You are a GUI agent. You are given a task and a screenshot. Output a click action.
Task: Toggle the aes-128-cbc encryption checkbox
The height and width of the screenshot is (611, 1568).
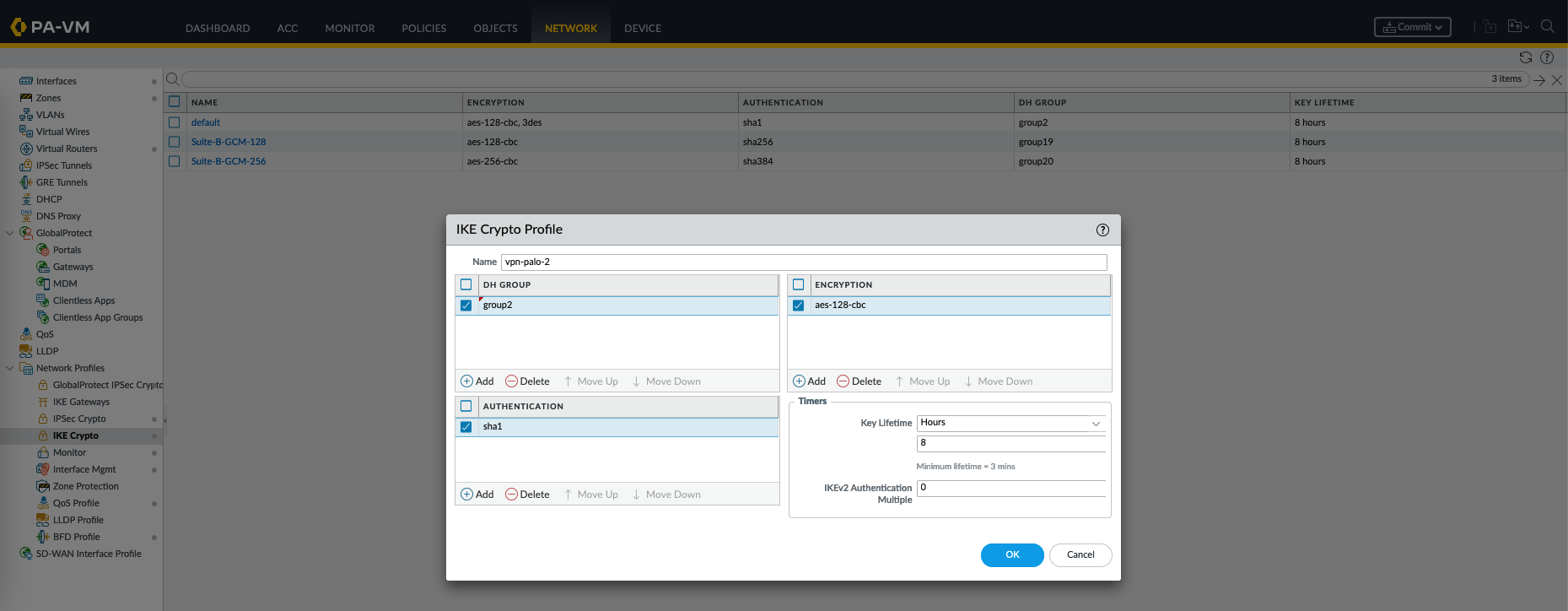[798, 305]
